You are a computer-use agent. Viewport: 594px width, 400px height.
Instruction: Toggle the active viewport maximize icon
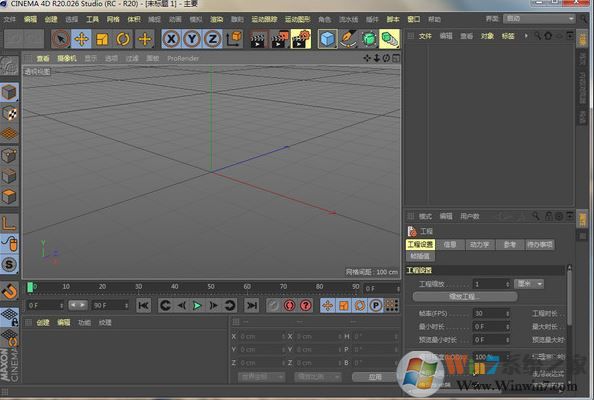(395, 58)
